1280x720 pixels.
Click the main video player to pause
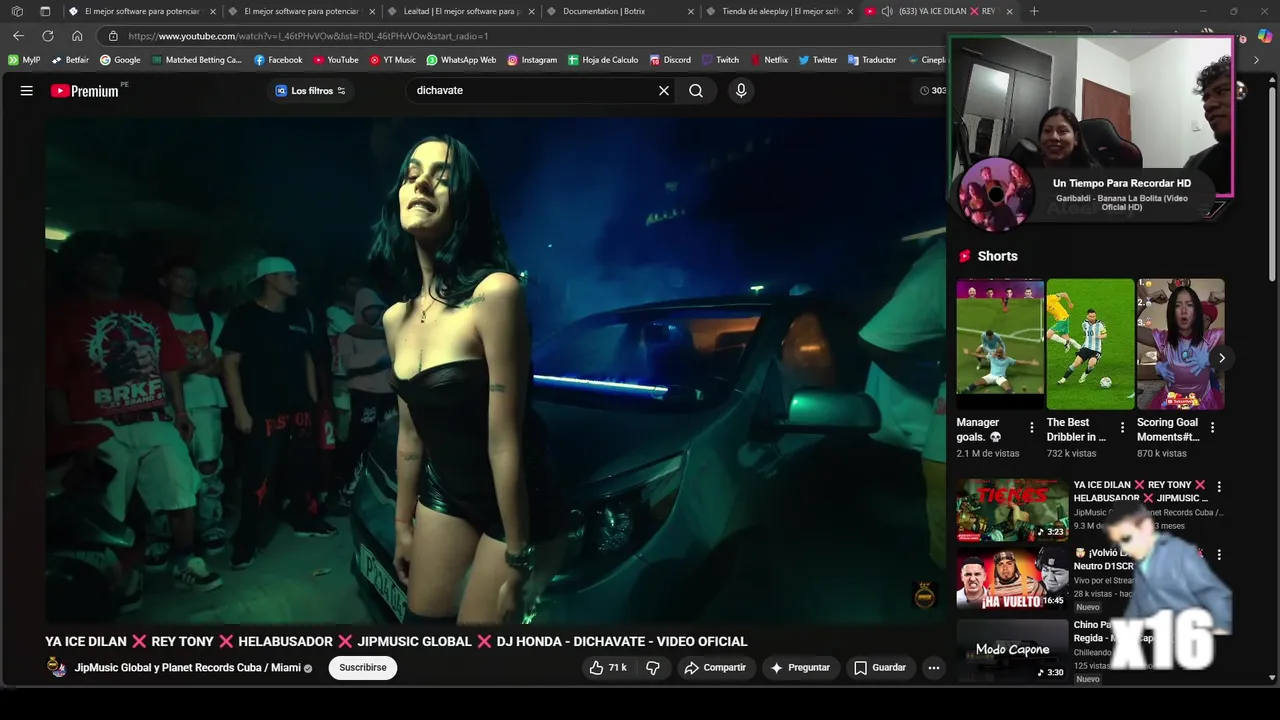tap(495, 370)
